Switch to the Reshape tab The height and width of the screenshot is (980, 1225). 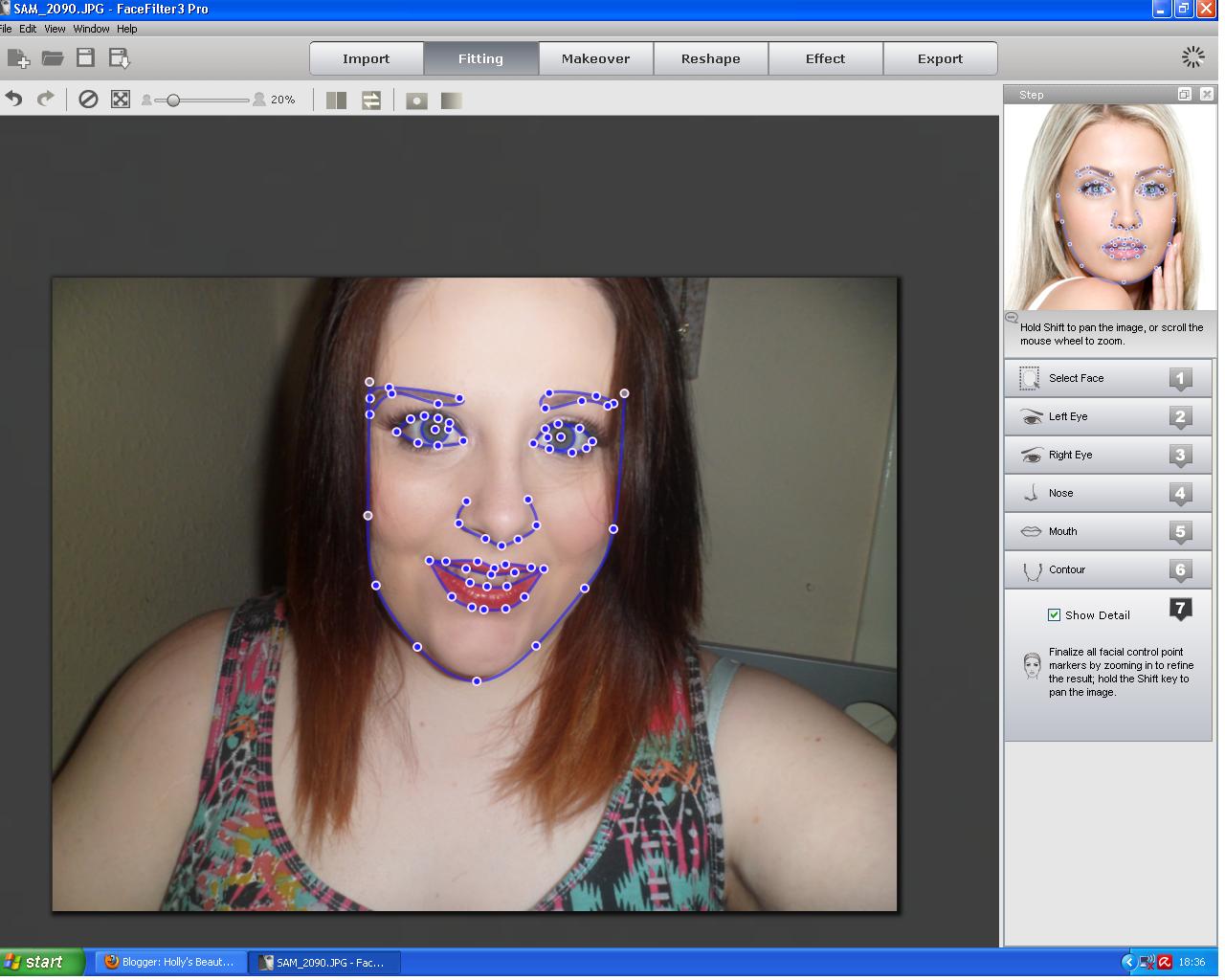click(x=710, y=58)
